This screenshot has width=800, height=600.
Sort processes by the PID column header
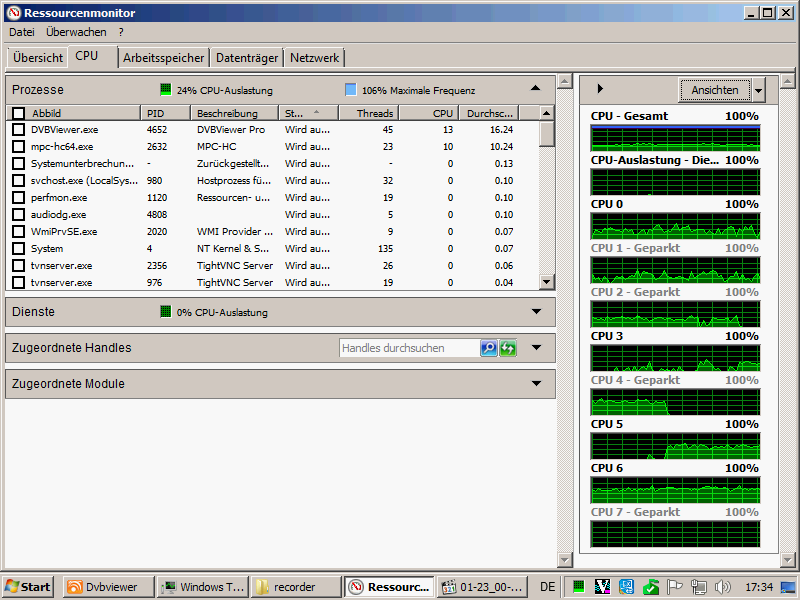pos(165,113)
